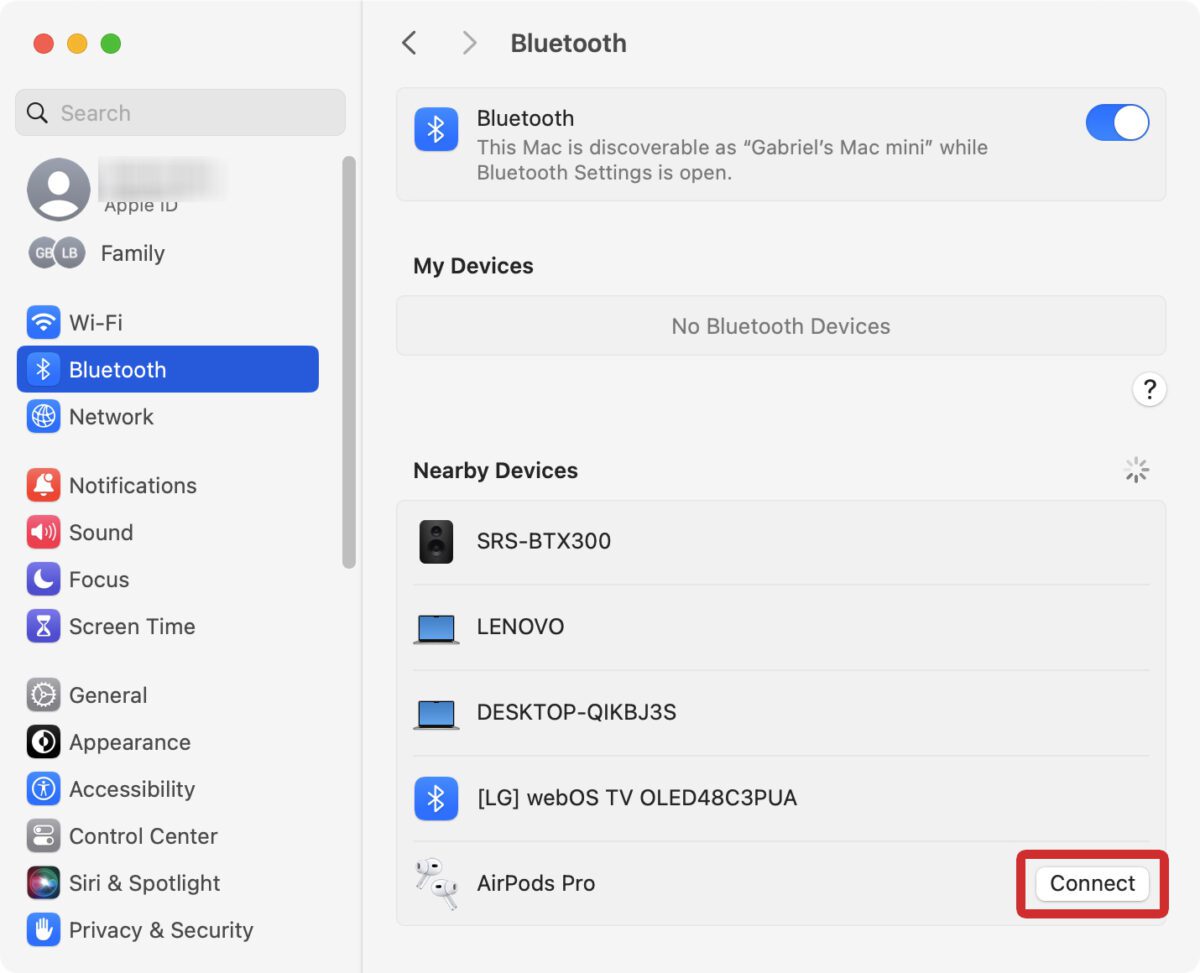The height and width of the screenshot is (973, 1200).
Task: Select the Screen Time hourglass icon
Action: [42, 626]
